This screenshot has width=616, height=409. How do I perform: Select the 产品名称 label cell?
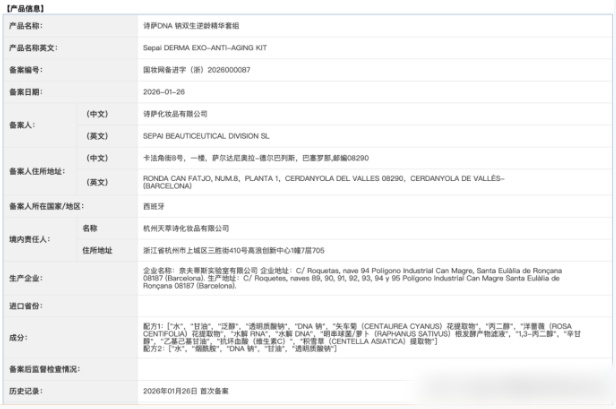[26, 26]
